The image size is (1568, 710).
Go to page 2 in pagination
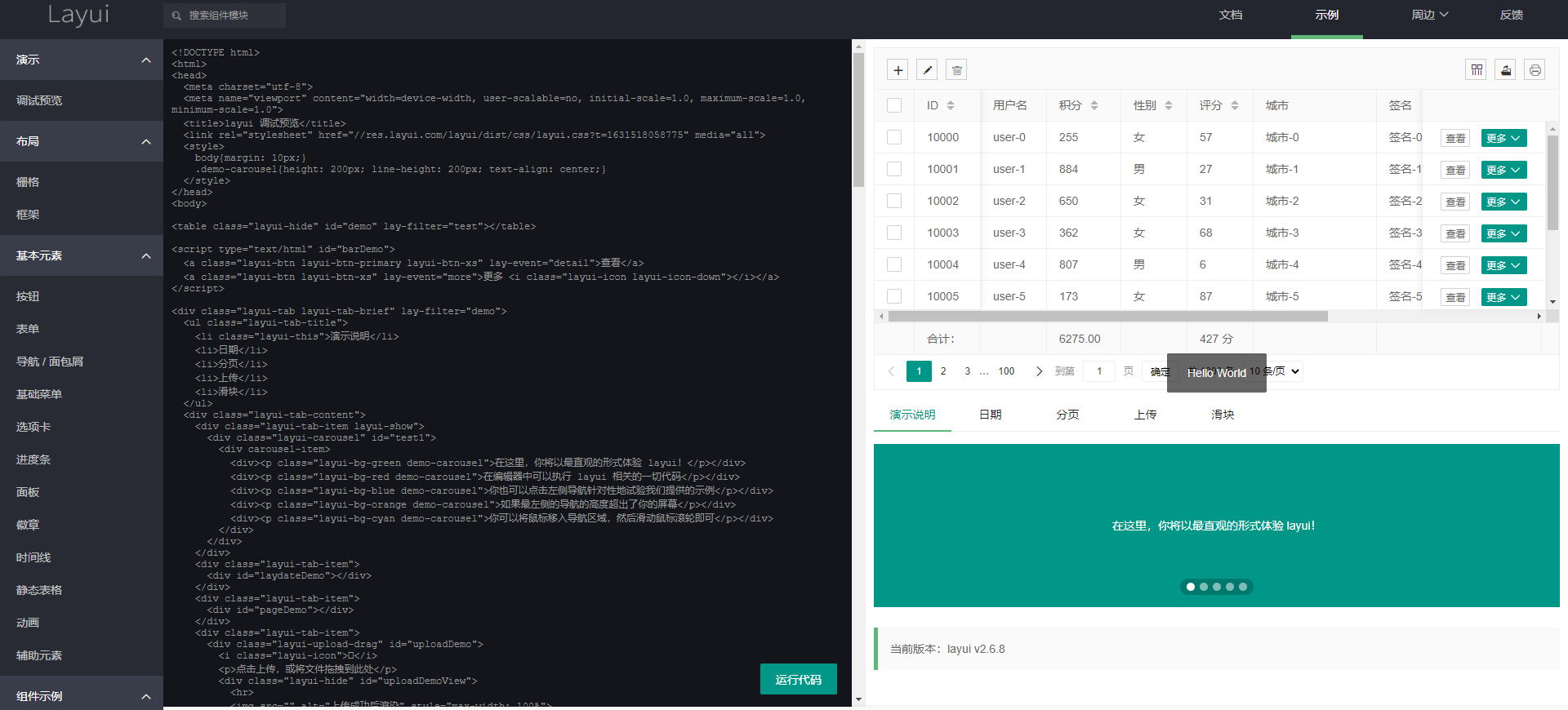(943, 371)
